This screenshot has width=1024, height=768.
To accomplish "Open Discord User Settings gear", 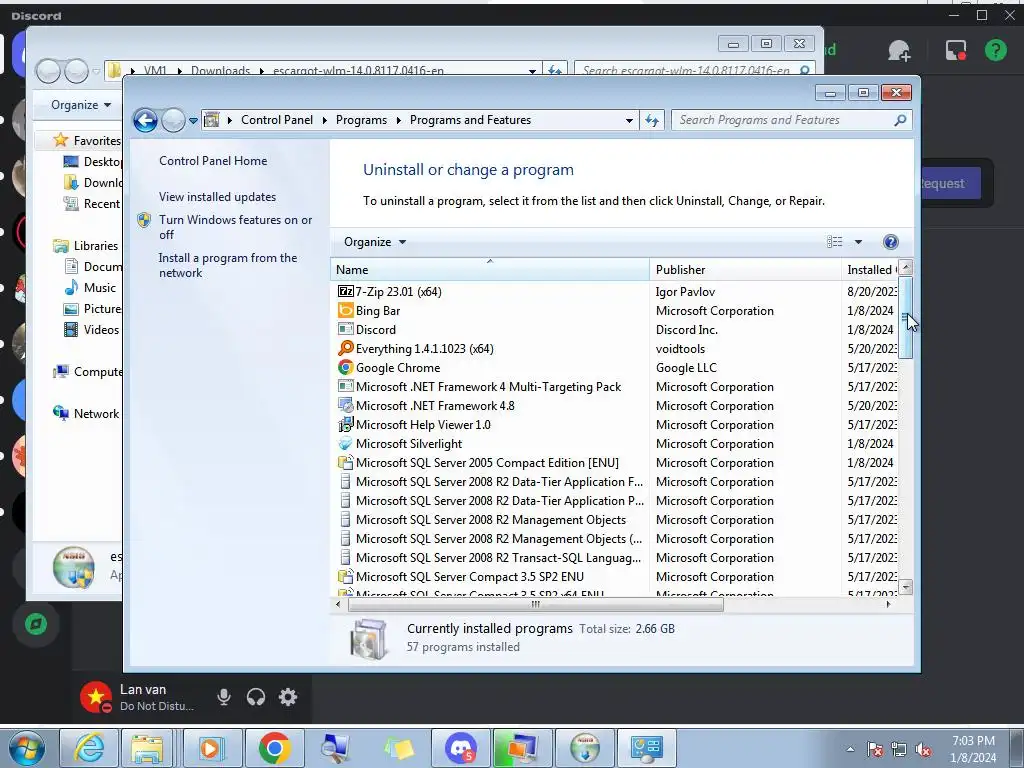I will (287, 697).
